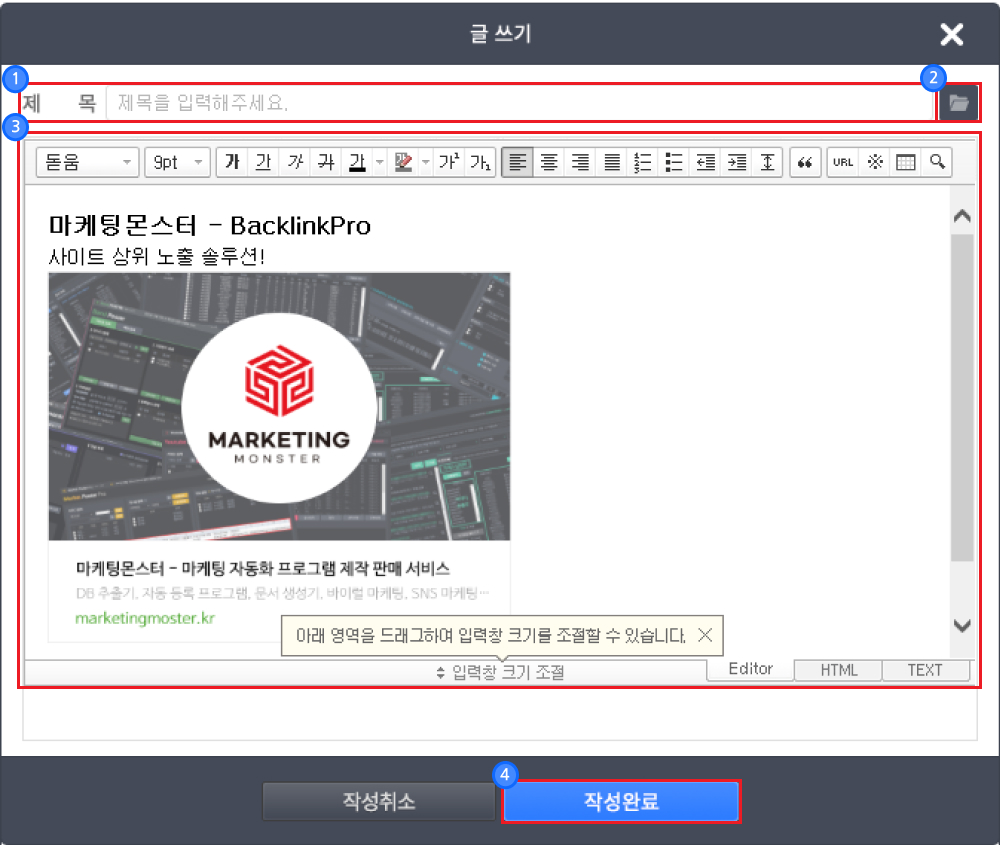Viewport: 1000px width, 845px height.
Task: Click the 제목 title input field
Action: point(520,102)
